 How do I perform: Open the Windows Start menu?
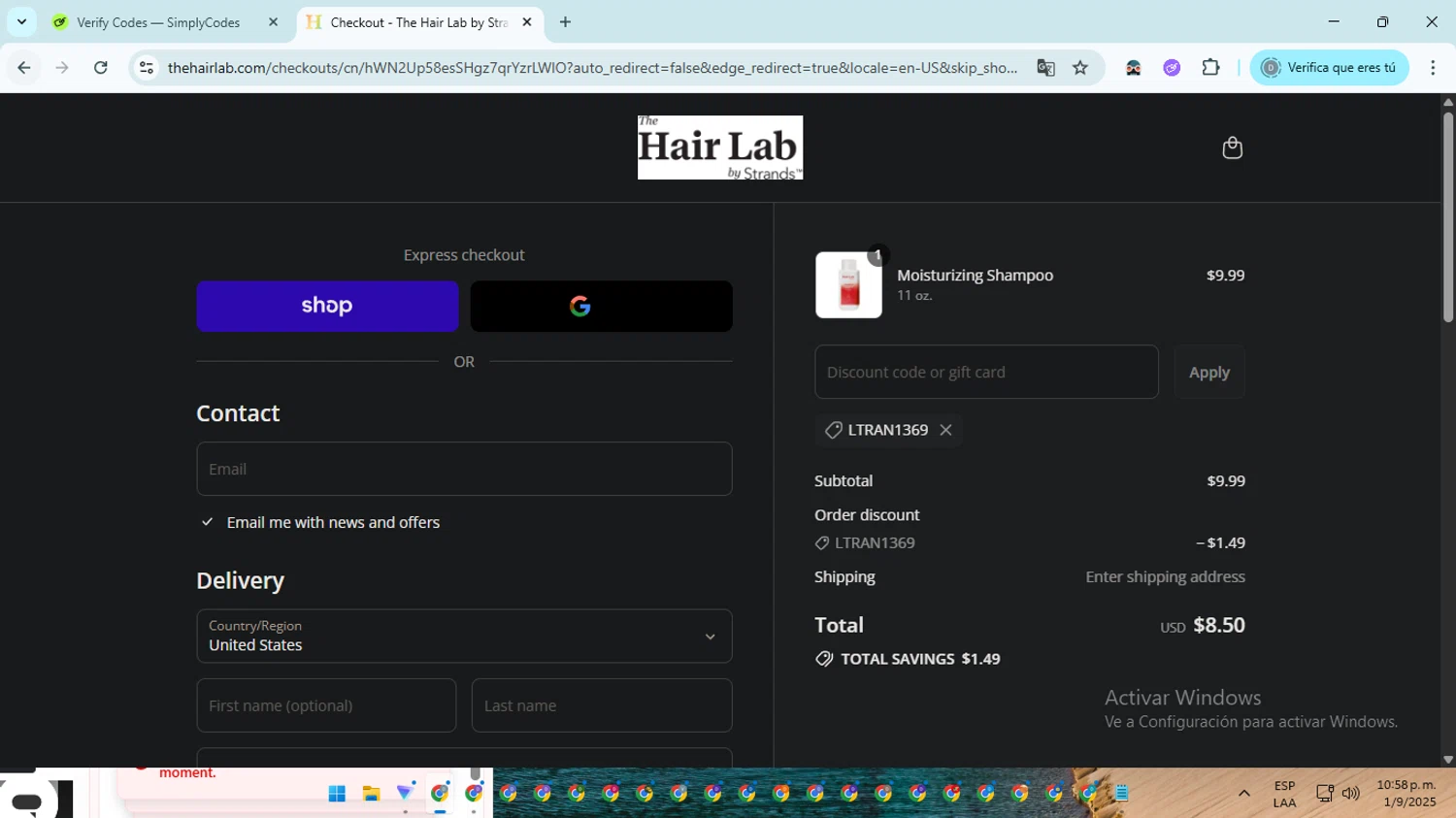pos(337,794)
